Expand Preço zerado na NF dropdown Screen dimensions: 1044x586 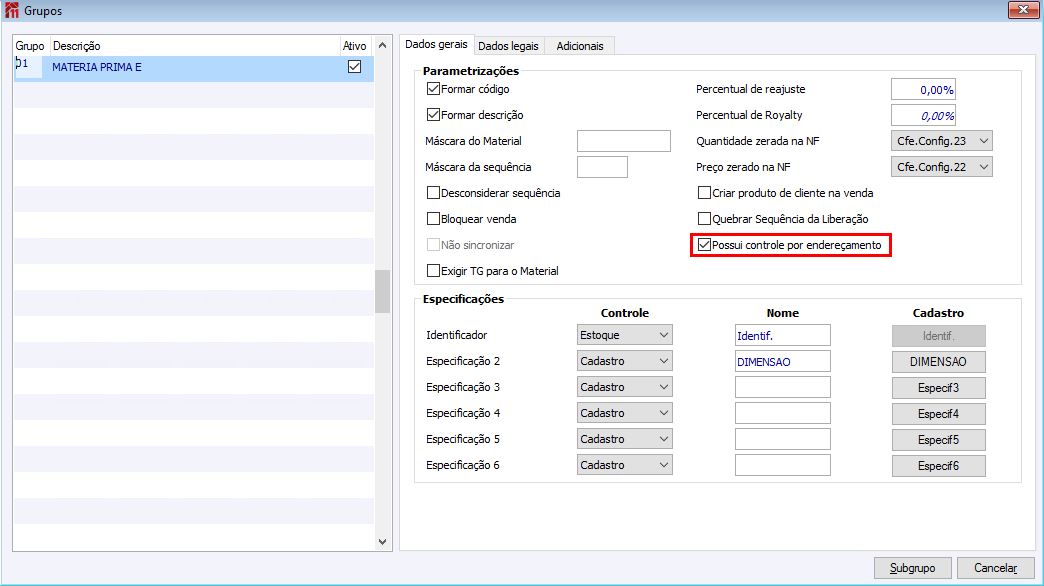(940, 167)
